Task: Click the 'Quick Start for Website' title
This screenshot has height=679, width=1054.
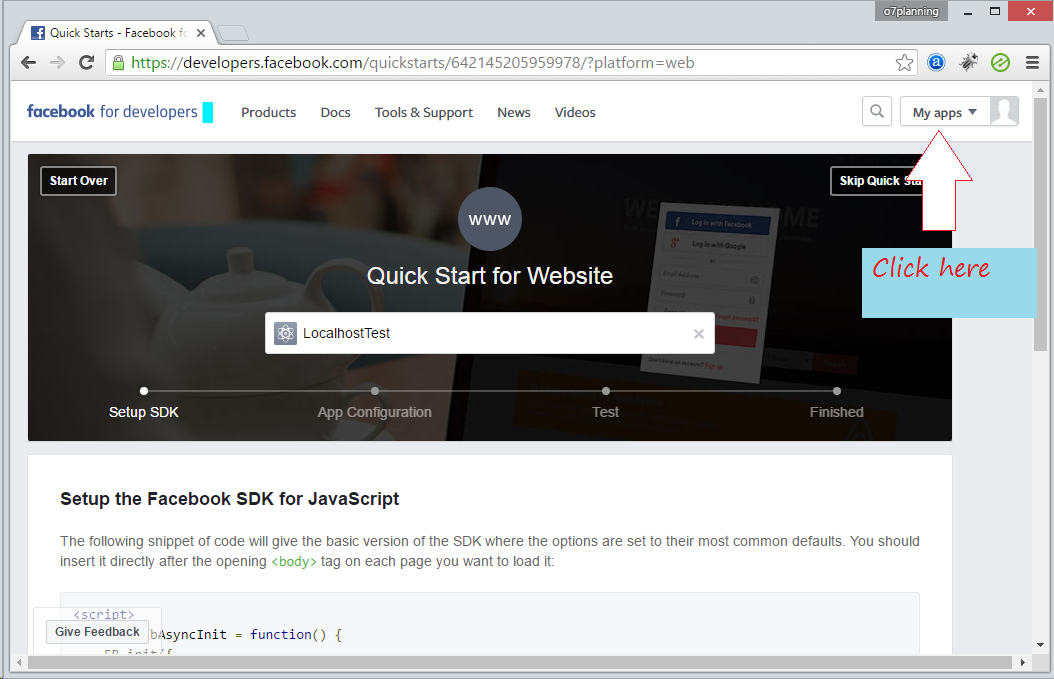Action: coord(489,276)
